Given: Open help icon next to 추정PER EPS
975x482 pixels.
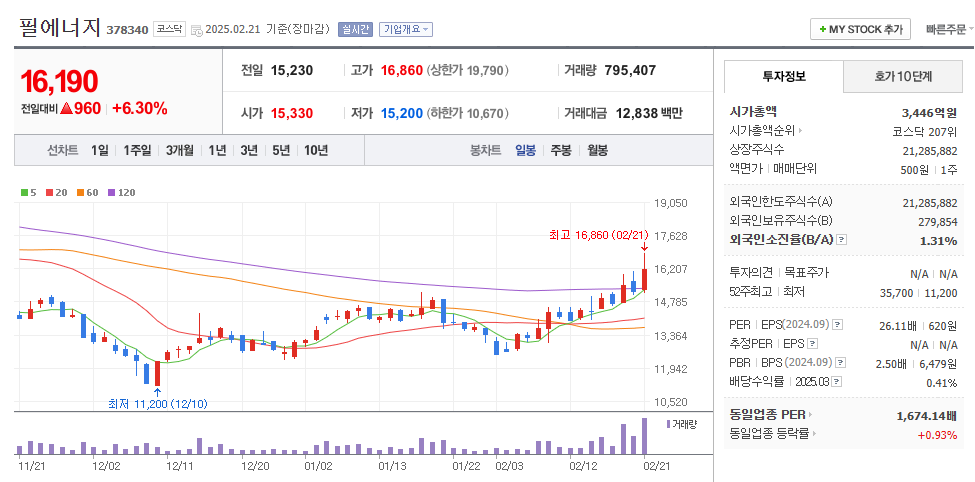Looking at the screenshot, I should coord(812,343).
